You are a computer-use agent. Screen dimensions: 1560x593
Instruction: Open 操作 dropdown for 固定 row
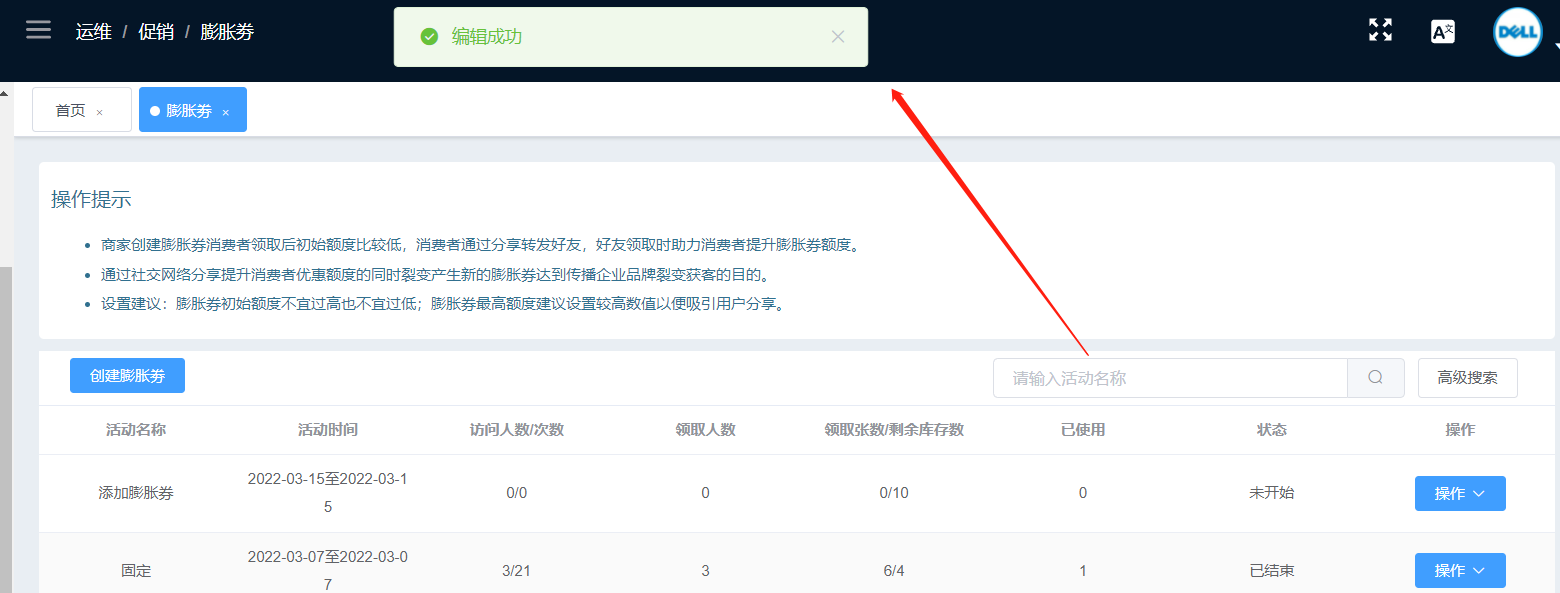[x=1460, y=570]
